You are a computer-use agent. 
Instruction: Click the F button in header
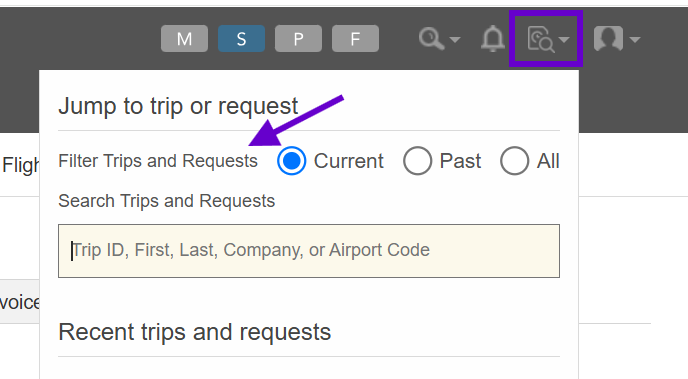coord(355,39)
